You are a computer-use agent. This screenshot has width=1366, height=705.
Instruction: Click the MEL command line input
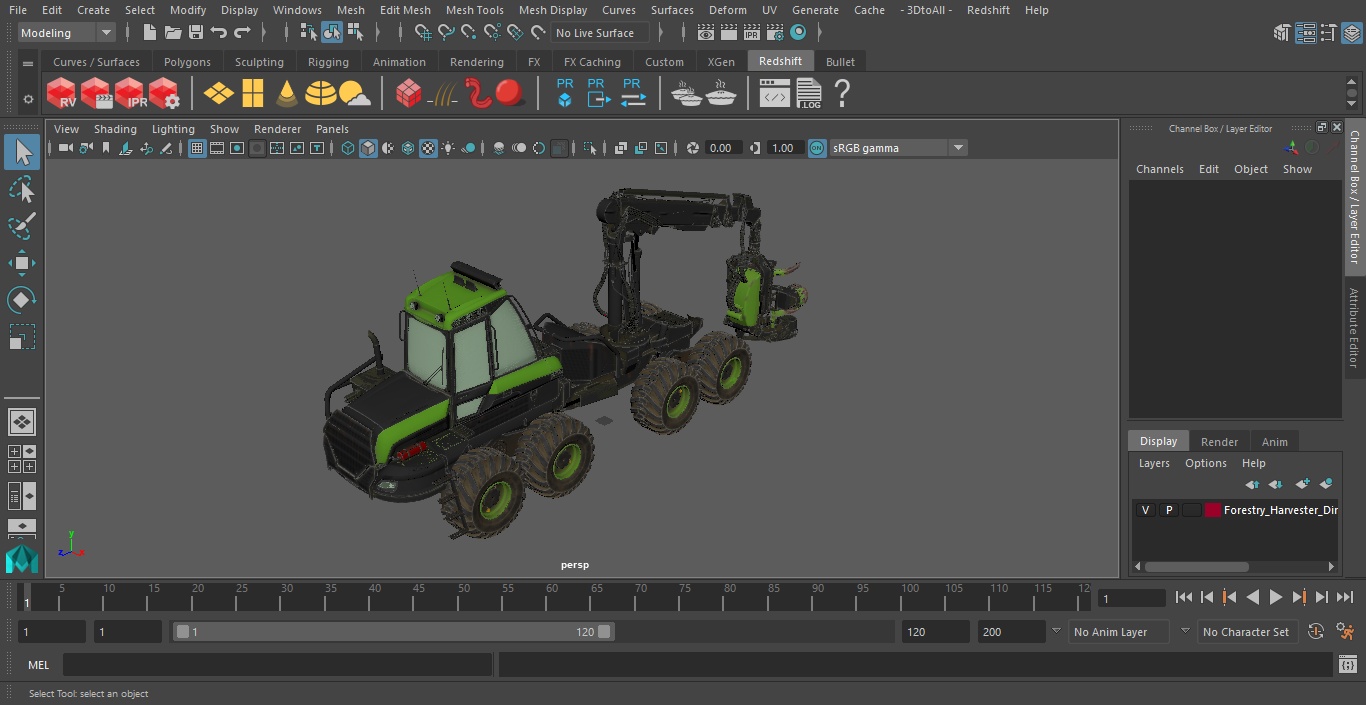[x=277, y=665]
